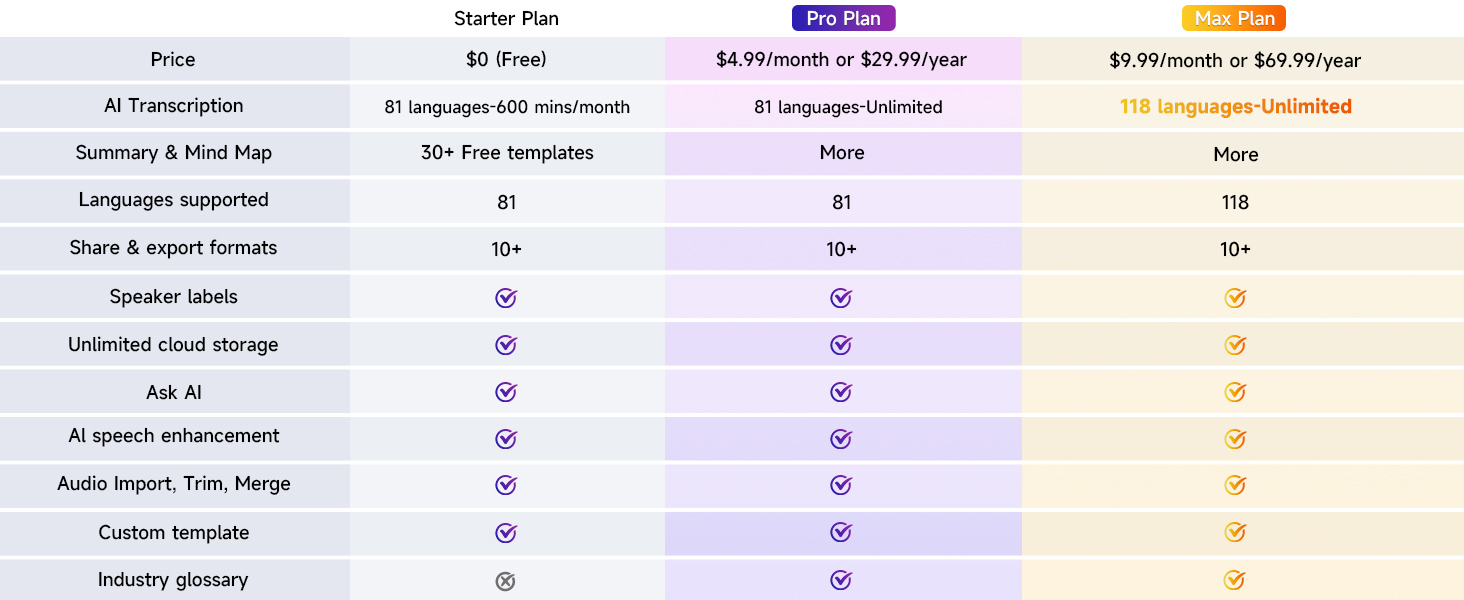Click the 118 languages-Unlimited highlighted text

[x=1235, y=106]
